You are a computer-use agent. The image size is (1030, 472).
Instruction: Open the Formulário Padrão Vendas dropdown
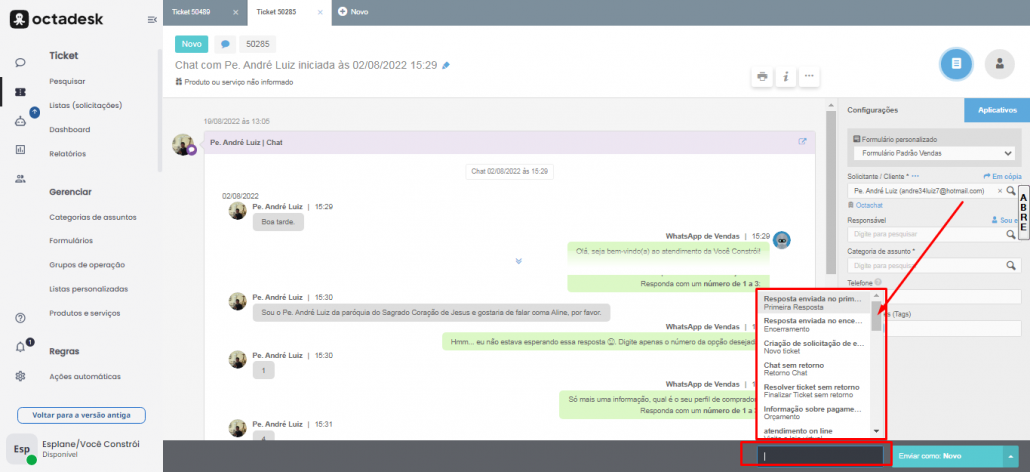tap(932, 153)
